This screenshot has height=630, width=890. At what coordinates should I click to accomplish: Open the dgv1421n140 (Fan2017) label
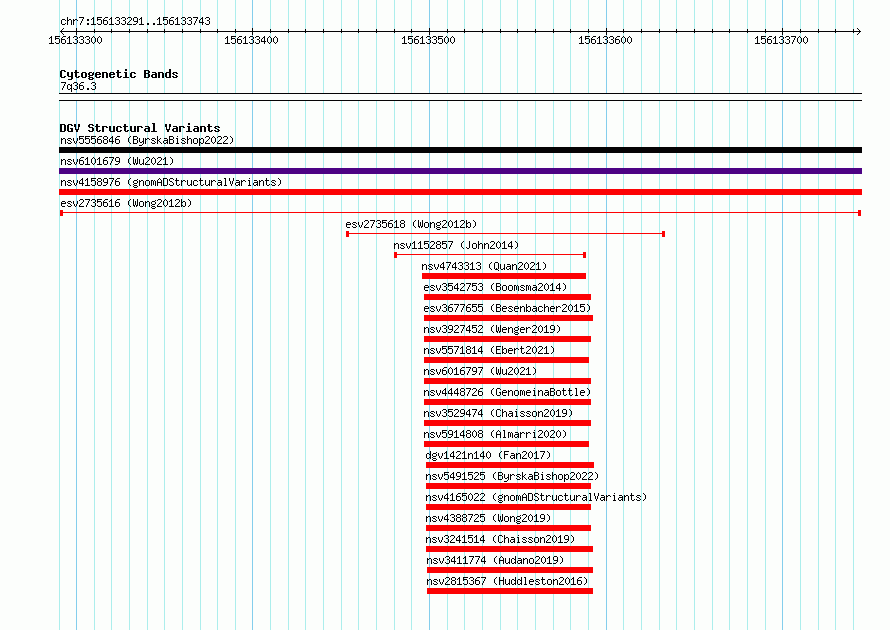[x=488, y=455]
